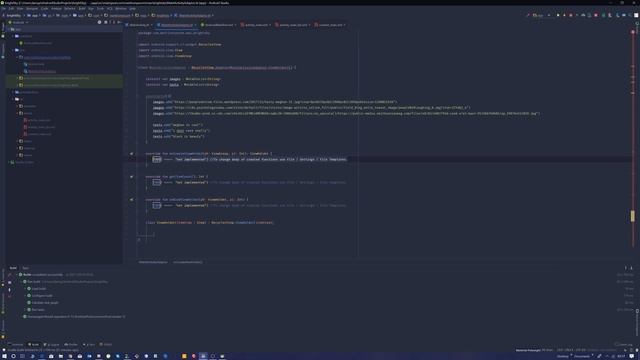Click the red Stop icon in toolbar
Screen dimensions: 640x360
click(x=596, y=16)
